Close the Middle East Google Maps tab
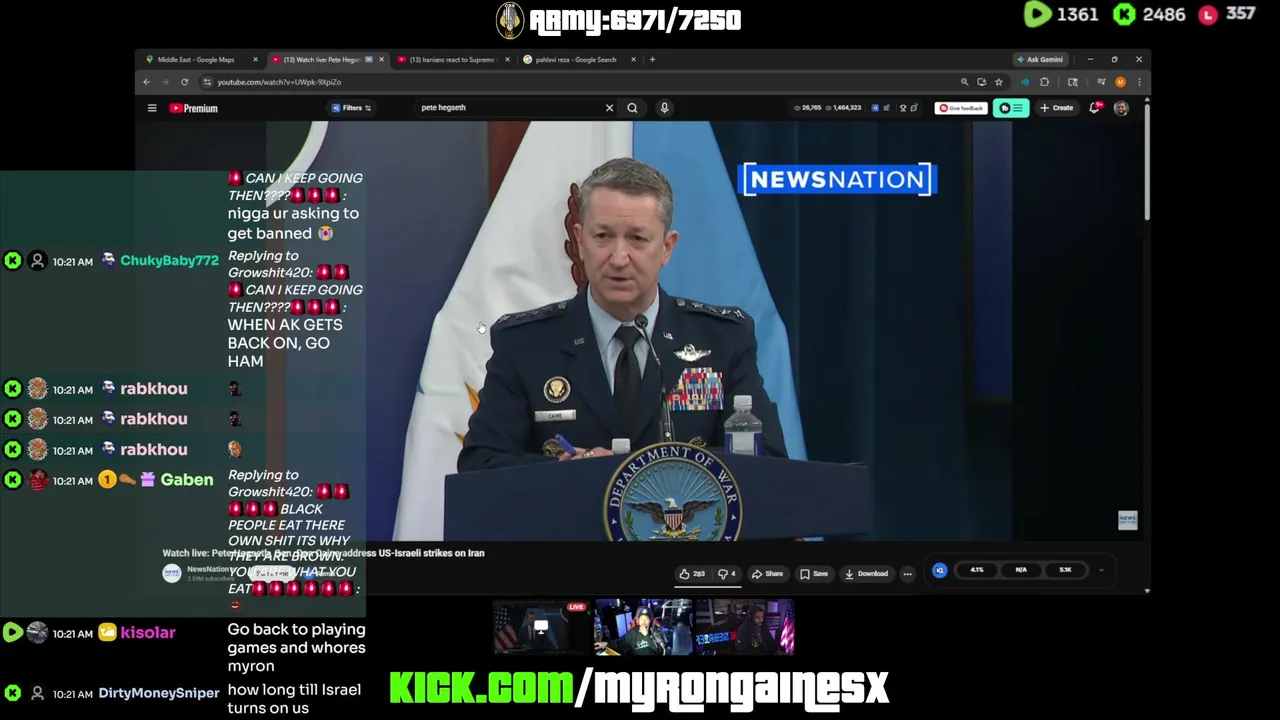This screenshot has height=720, width=1280. coord(255,59)
